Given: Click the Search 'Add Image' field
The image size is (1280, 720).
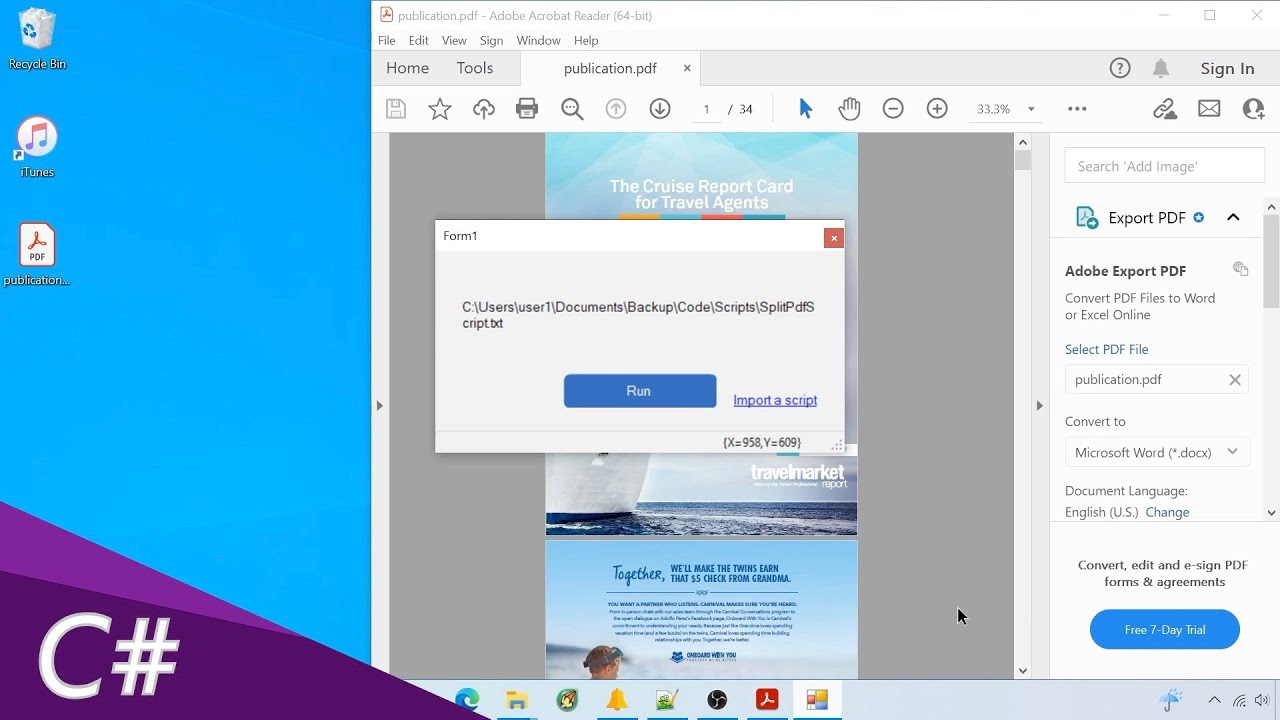Looking at the screenshot, I should pyautogui.click(x=1165, y=166).
